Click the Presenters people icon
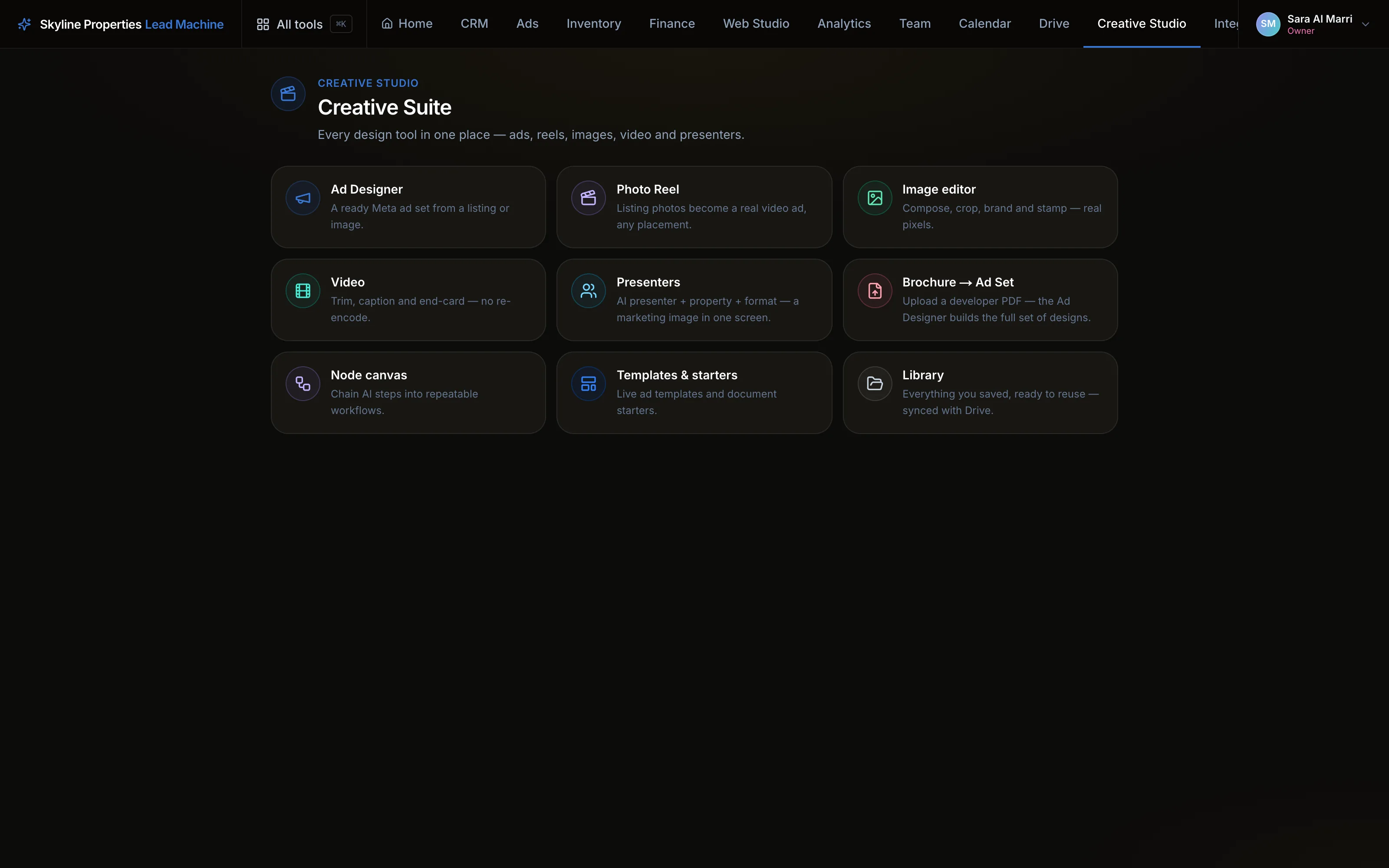This screenshot has width=1389, height=868. pyautogui.click(x=588, y=291)
